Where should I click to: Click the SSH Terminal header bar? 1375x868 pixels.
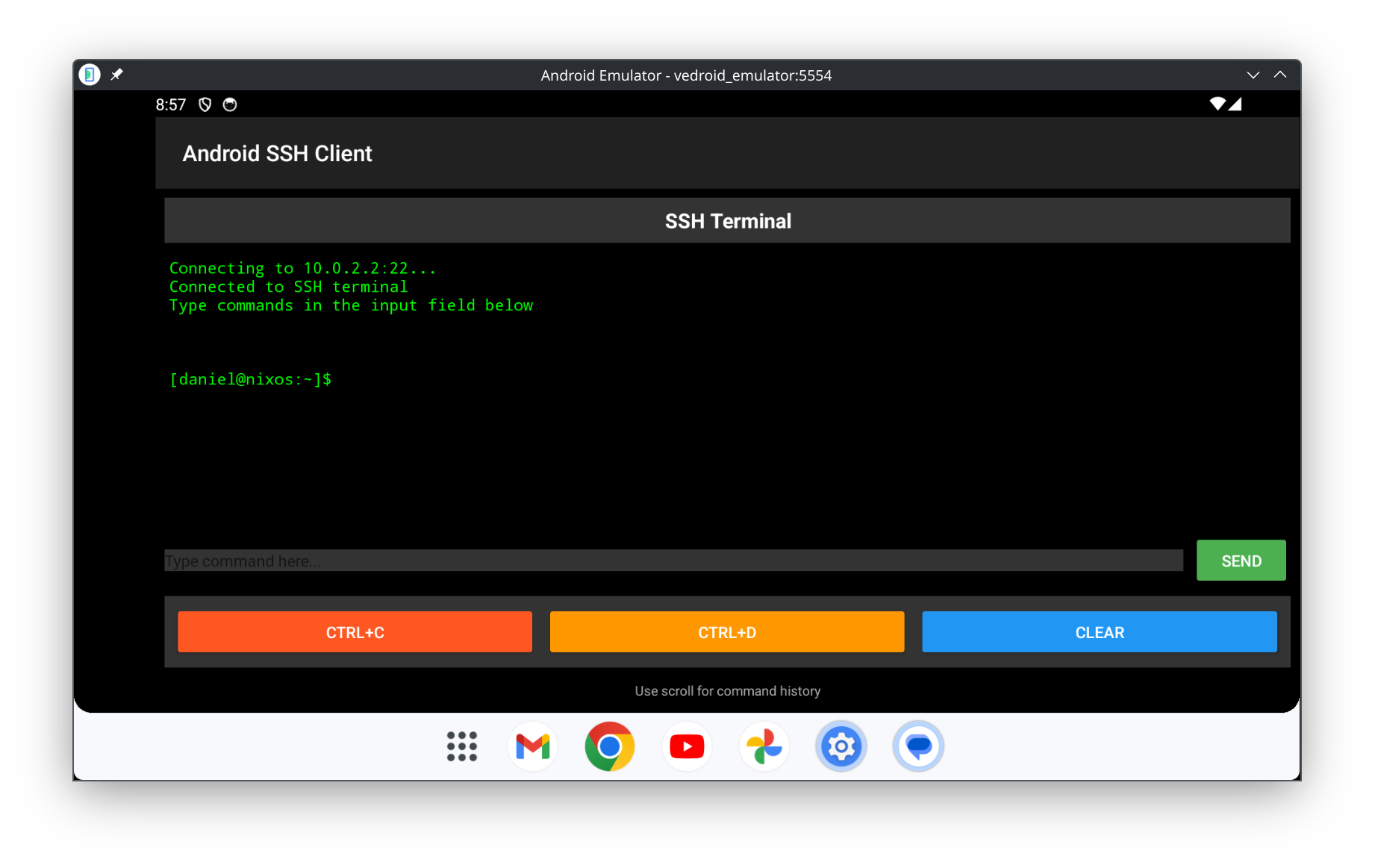(727, 221)
